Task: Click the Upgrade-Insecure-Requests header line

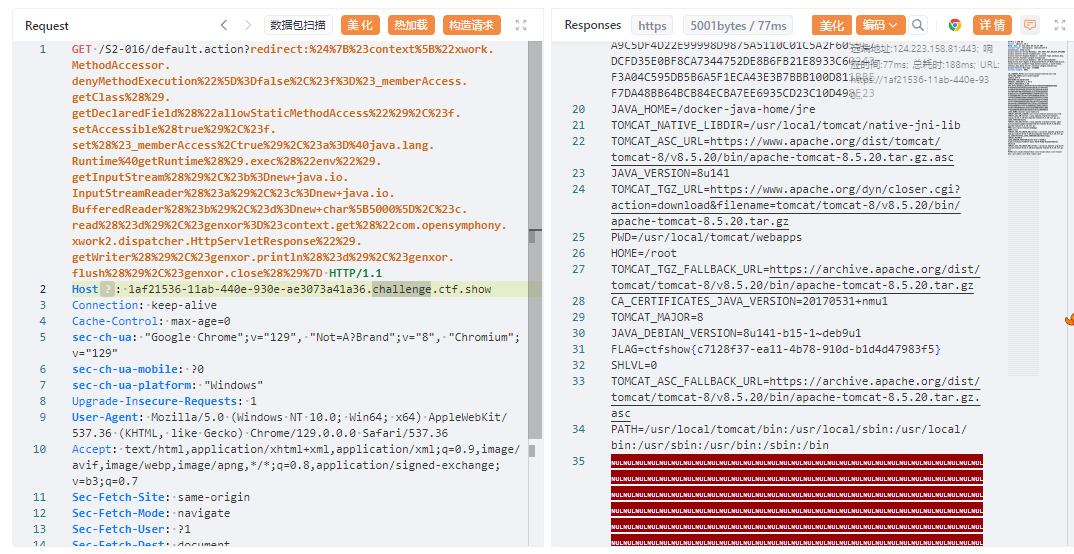Action: 164,401
